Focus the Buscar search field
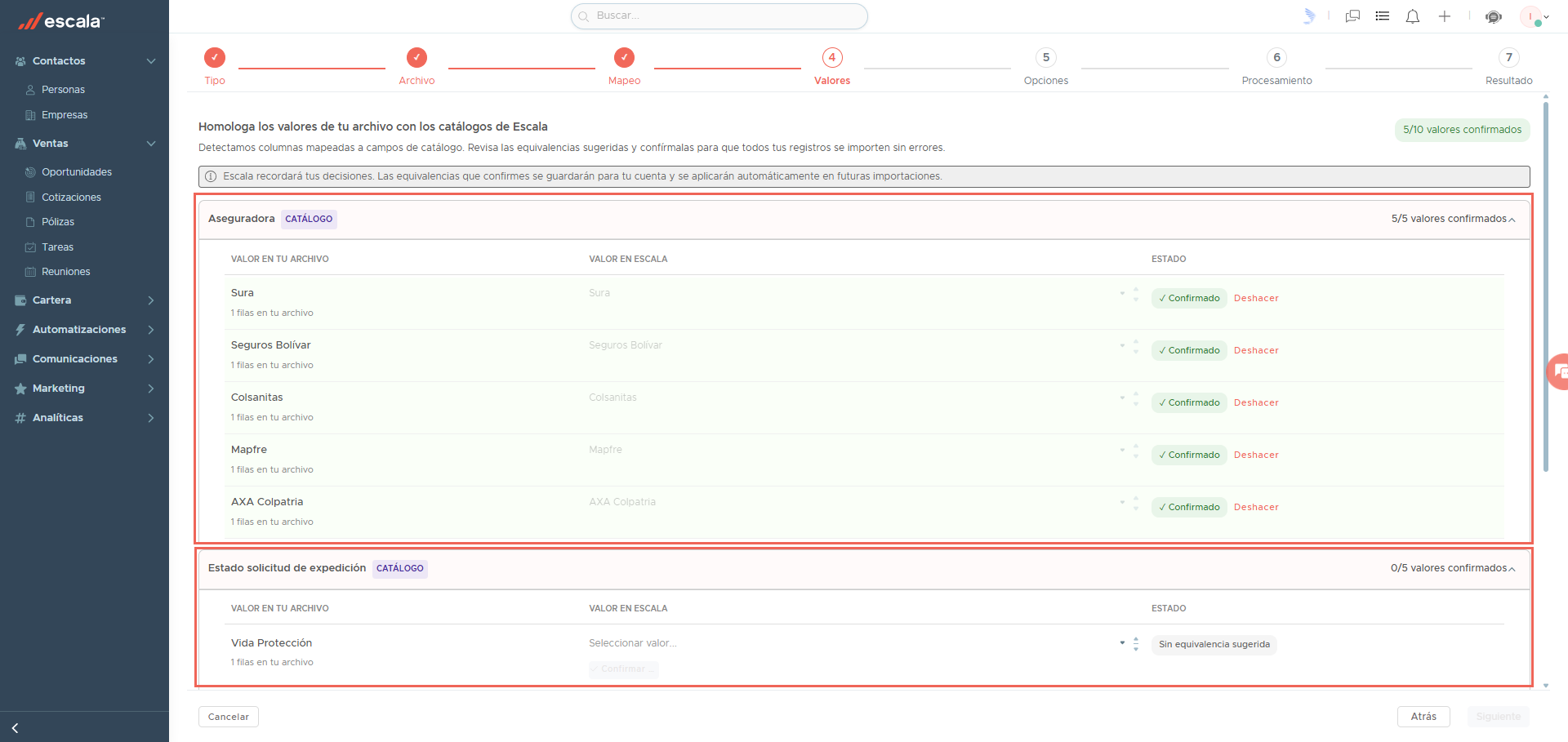 [x=719, y=16]
